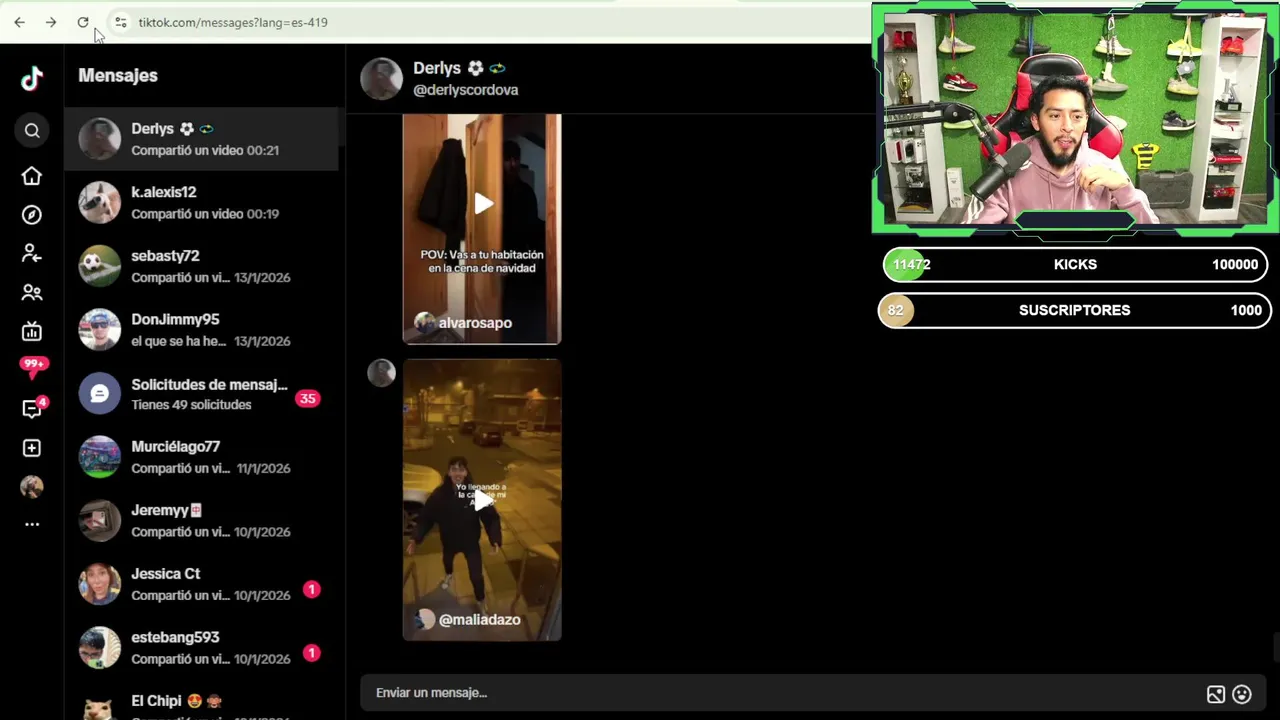
Task: Click k.alexis12 avatar in list
Action: (x=100, y=203)
